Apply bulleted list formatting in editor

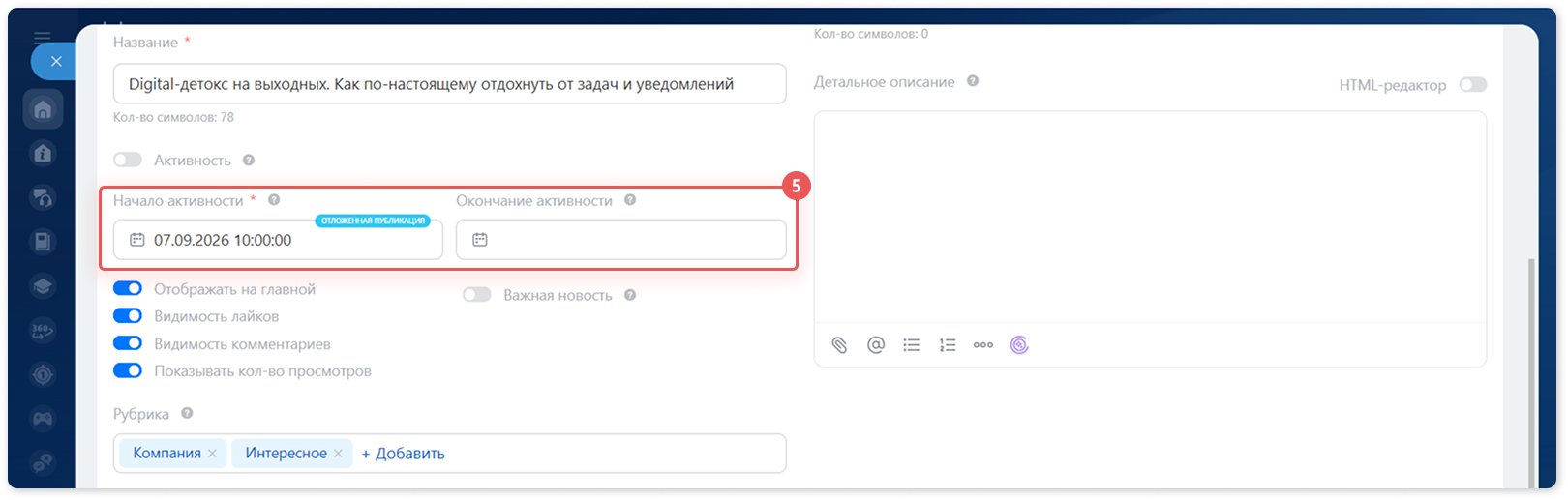click(x=912, y=345)
